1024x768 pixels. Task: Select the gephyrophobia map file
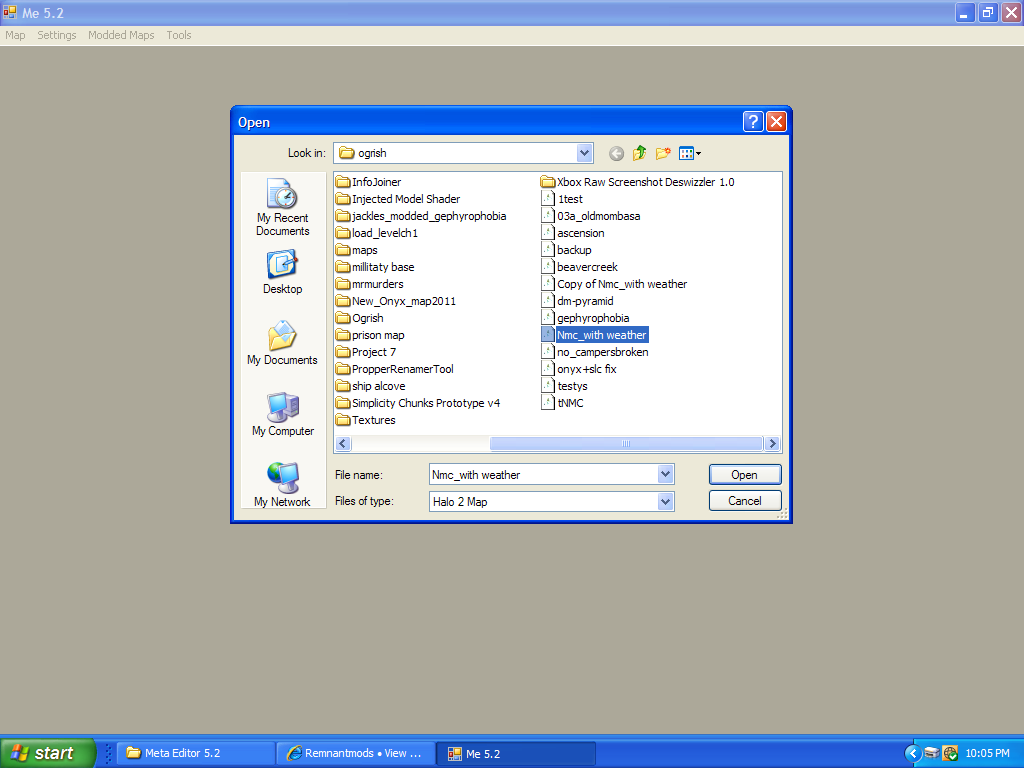[592, 318]
